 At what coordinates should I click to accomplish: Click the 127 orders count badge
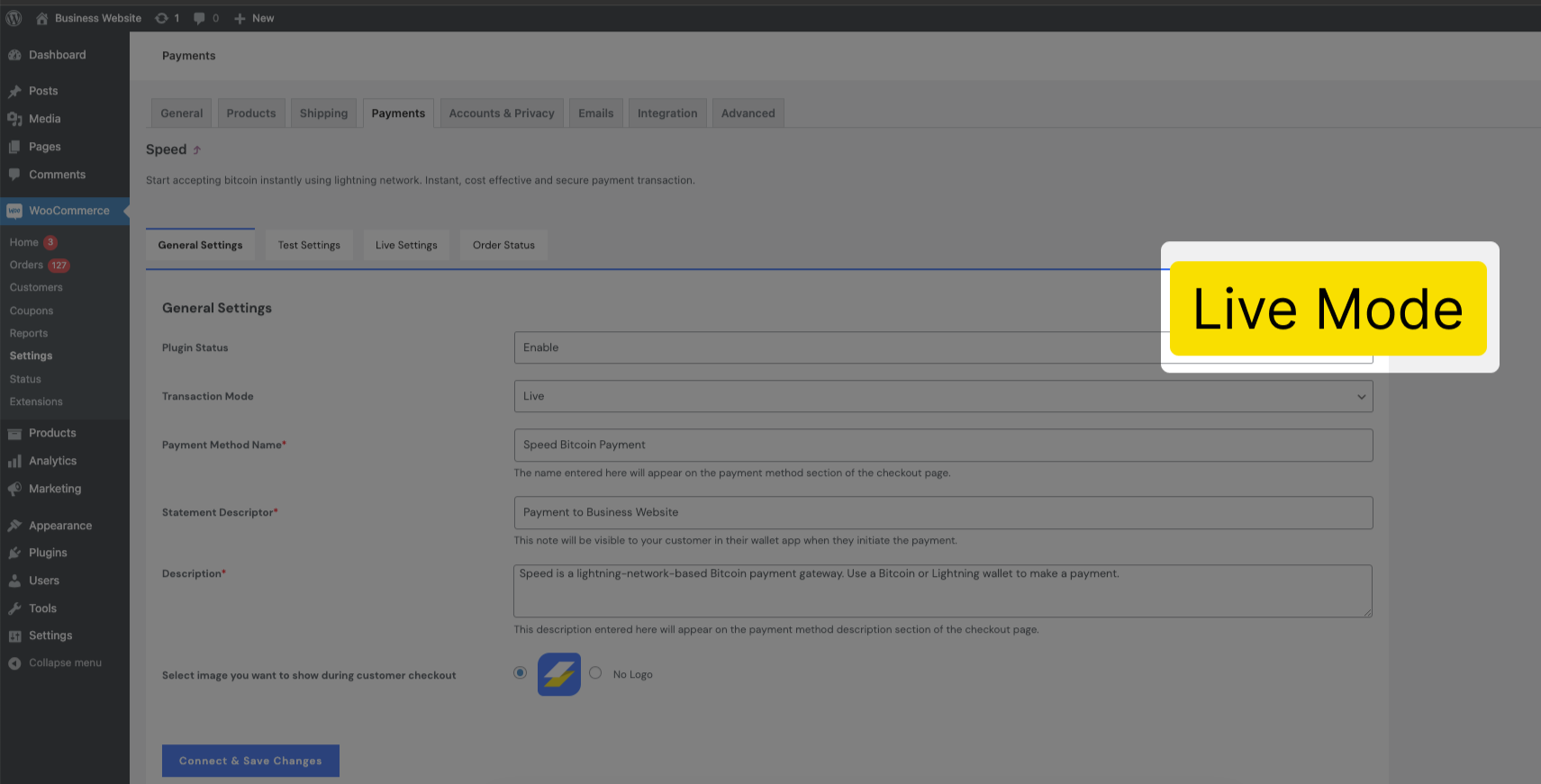coord(59,266)
